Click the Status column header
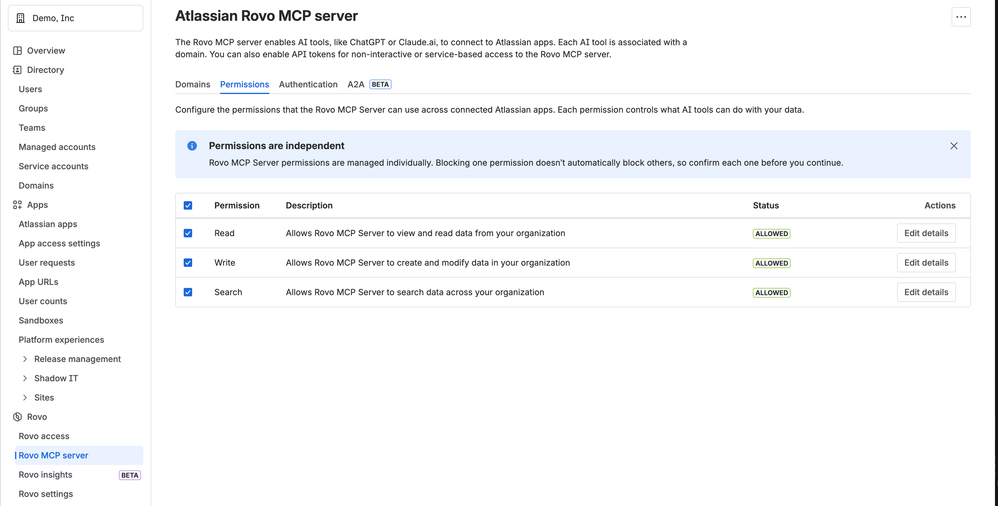998x506 pixels. 766,206
